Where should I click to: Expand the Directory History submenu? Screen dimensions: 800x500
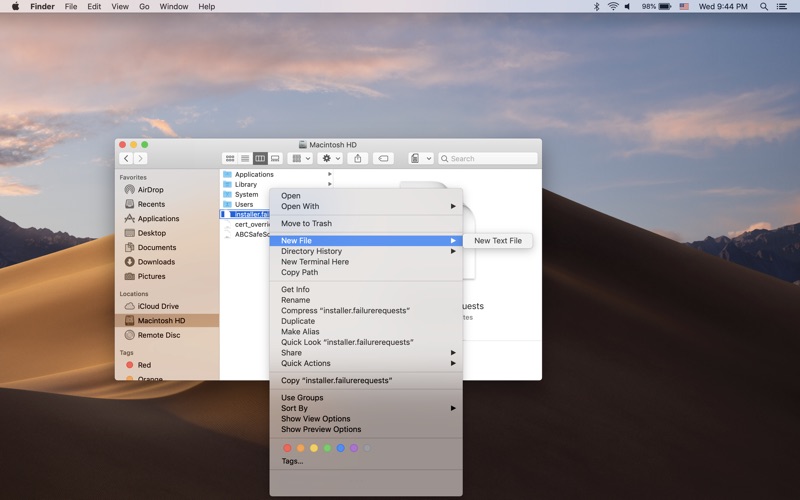point(366,251)
